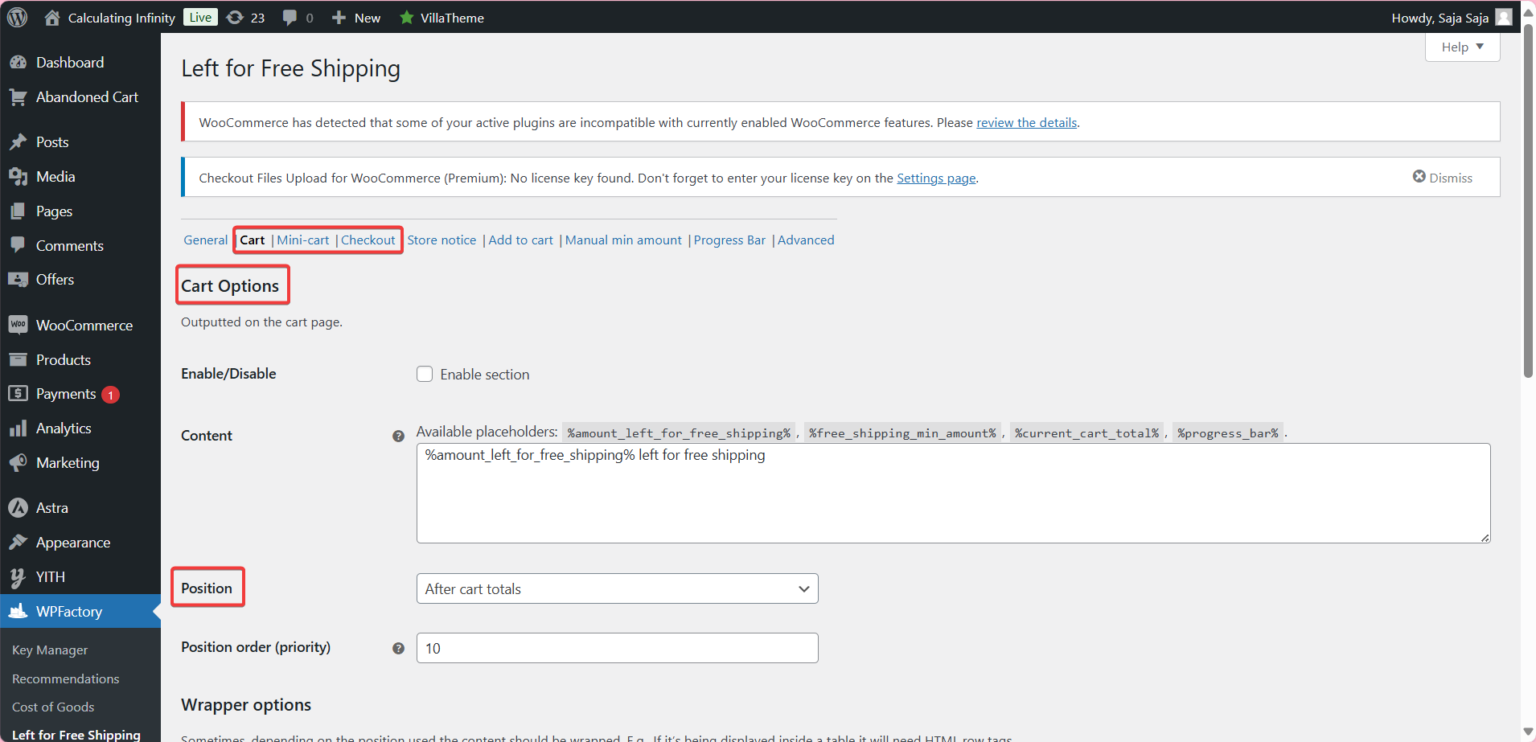1536x742 pixels.
Task: Click the comments bubble icon in admin bar
Action: tap(288, 17)
